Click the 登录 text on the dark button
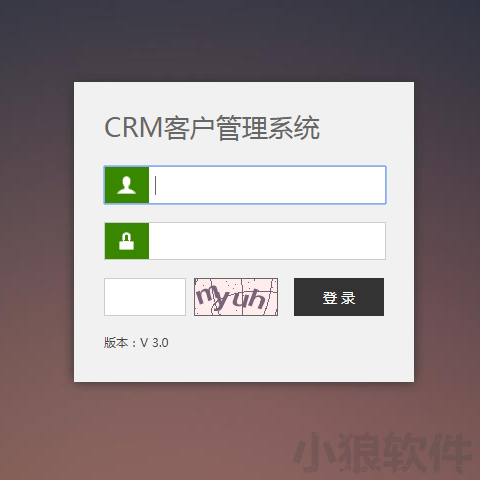This screenshot has height=480, width=480. click(339, 298)
